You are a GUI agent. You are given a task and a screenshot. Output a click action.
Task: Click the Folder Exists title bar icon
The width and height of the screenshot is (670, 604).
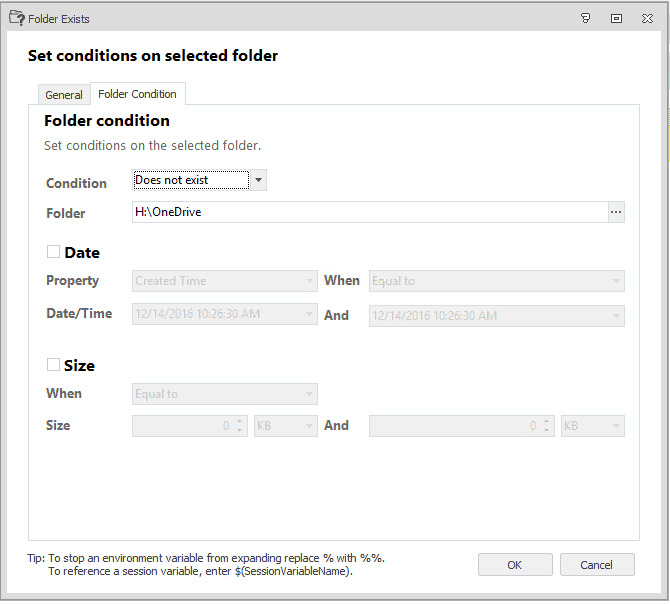click(x=17, y=18)
